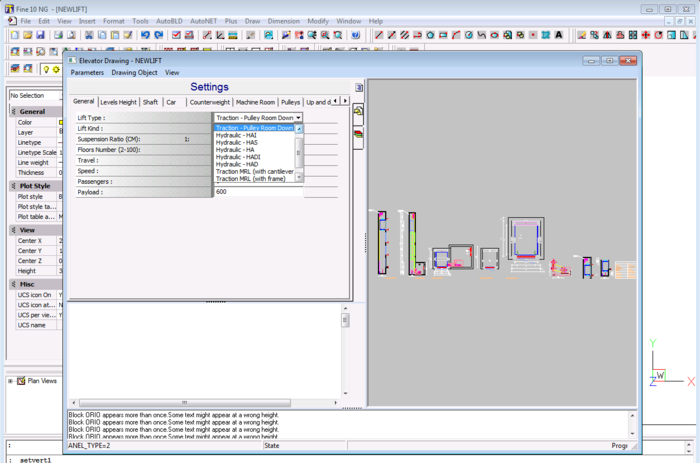Click the light bulb layer icon
Viewport: 700px width, 463px height.
coord(46,69)
